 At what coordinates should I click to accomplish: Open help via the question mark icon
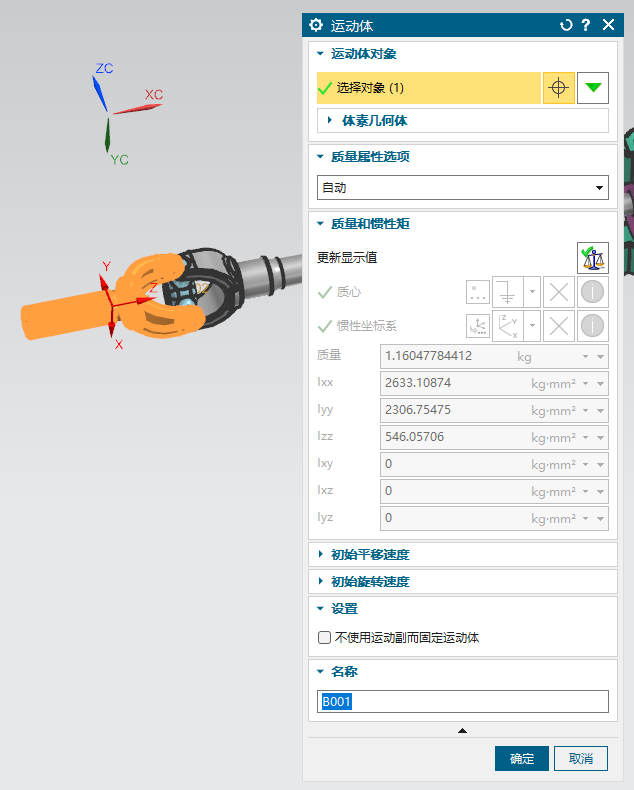(586, 25)
